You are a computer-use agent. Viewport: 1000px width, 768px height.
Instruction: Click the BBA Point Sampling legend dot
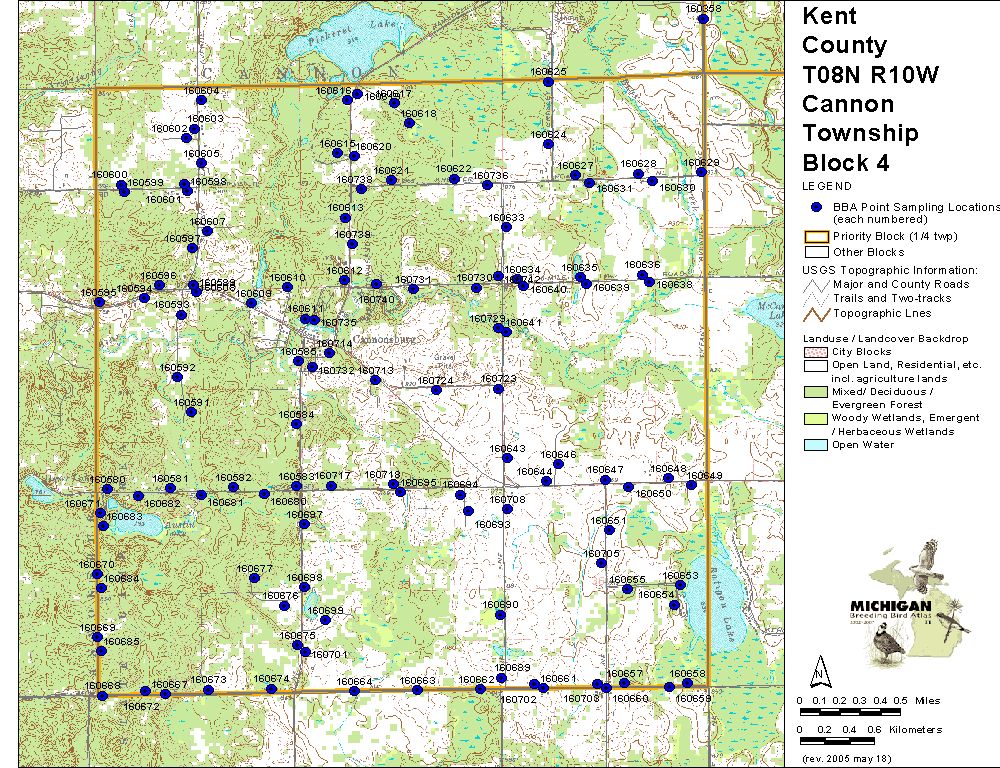click(816, 207)
